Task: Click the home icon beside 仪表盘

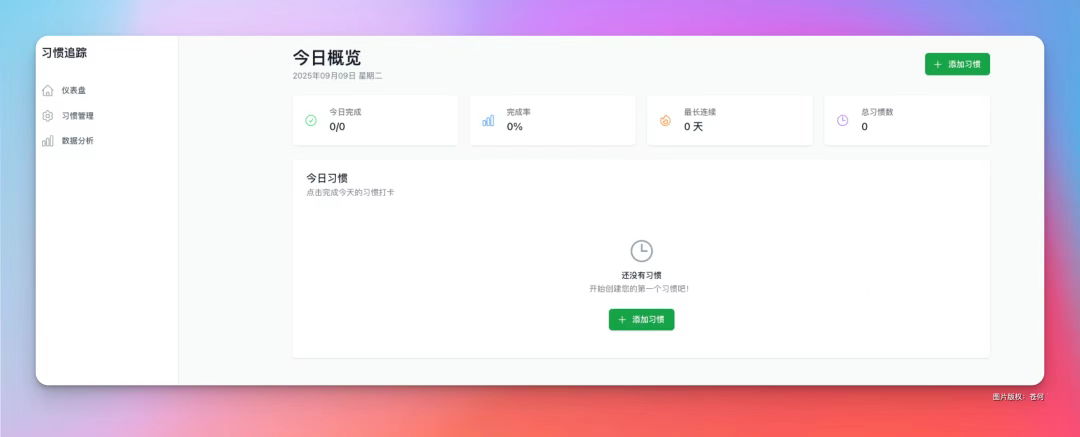Action: 48,90
